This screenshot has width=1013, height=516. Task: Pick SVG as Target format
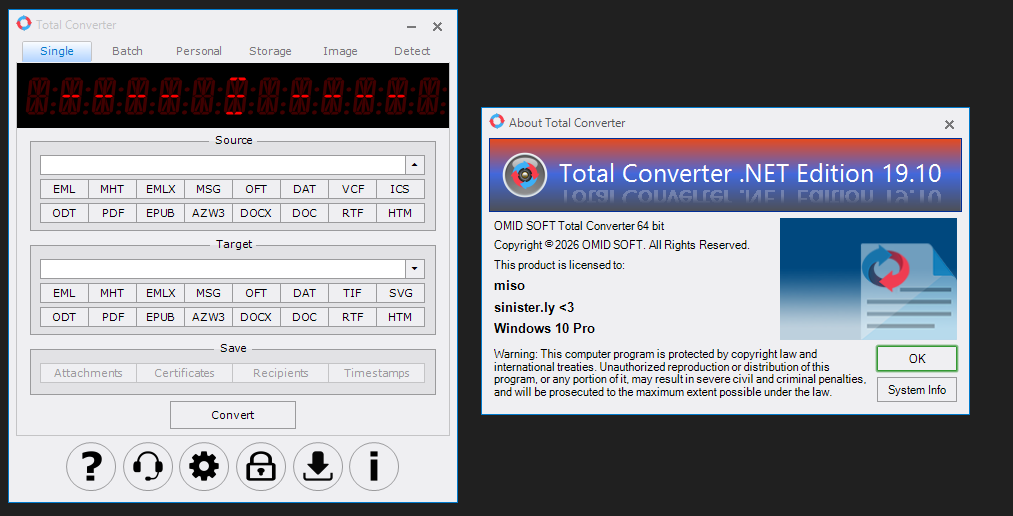click(x=401, y=293)
